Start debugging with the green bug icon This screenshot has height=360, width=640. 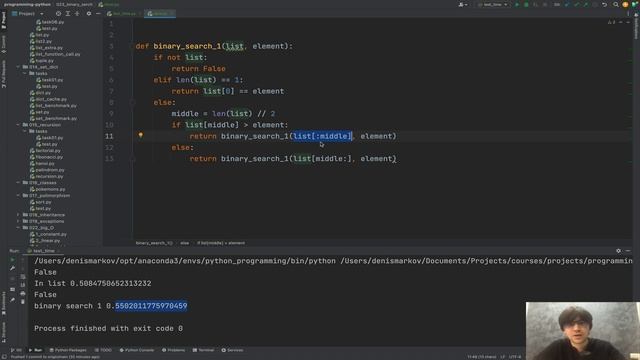[x=526, y=4]
